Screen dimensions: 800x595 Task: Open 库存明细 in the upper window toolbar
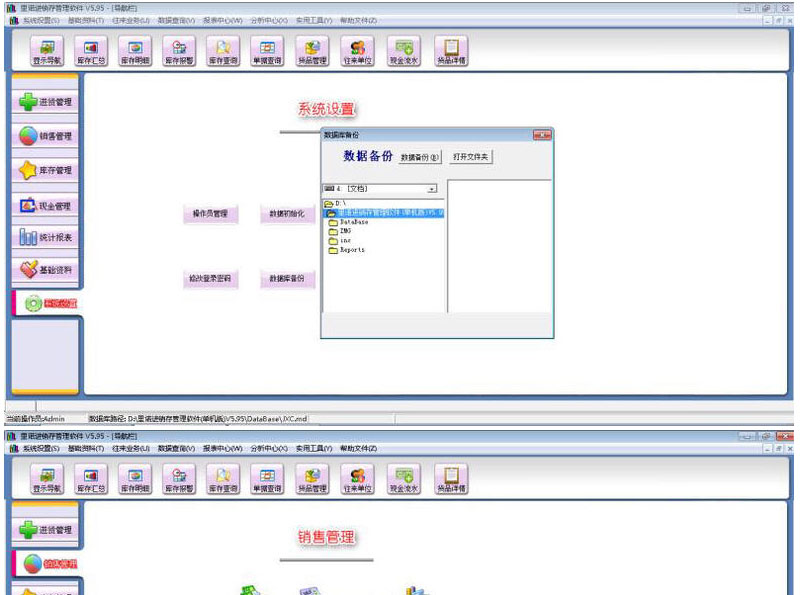point(135,51)
